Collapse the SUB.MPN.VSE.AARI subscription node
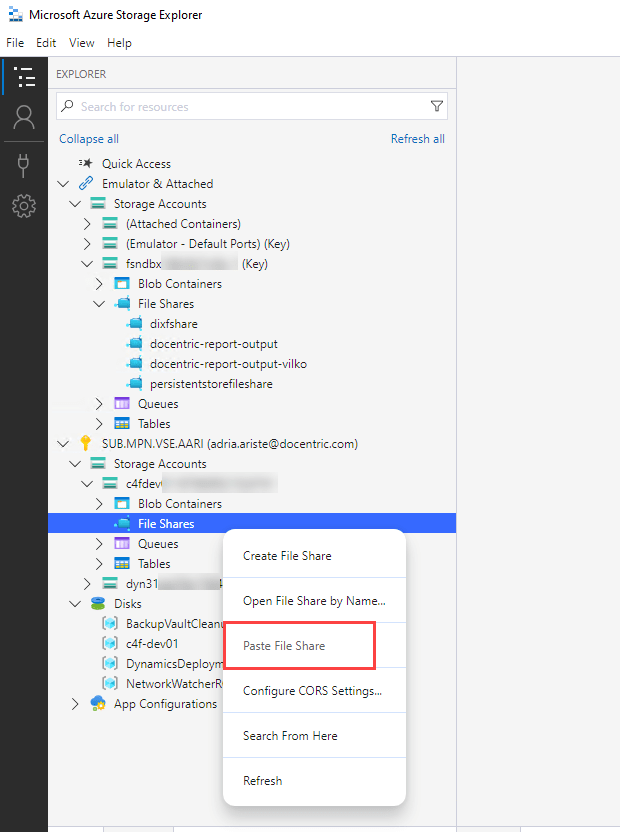This screenshot has height=832, width=620. (x=63, y=443)
